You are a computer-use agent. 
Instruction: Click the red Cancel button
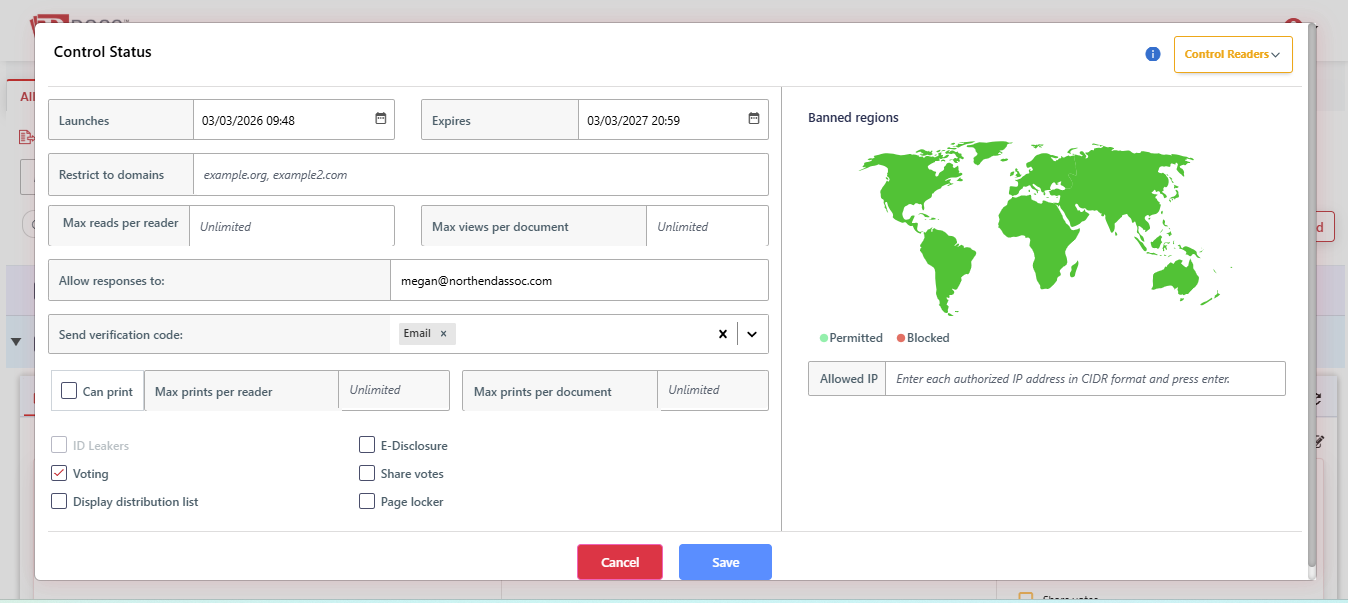click(619, 562)
